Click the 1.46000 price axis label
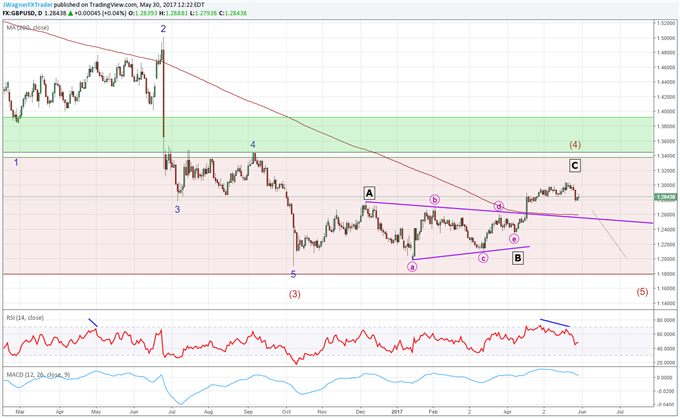Viewport: 680px width, 418px height. pyautogui.click(x=666, y=67)
